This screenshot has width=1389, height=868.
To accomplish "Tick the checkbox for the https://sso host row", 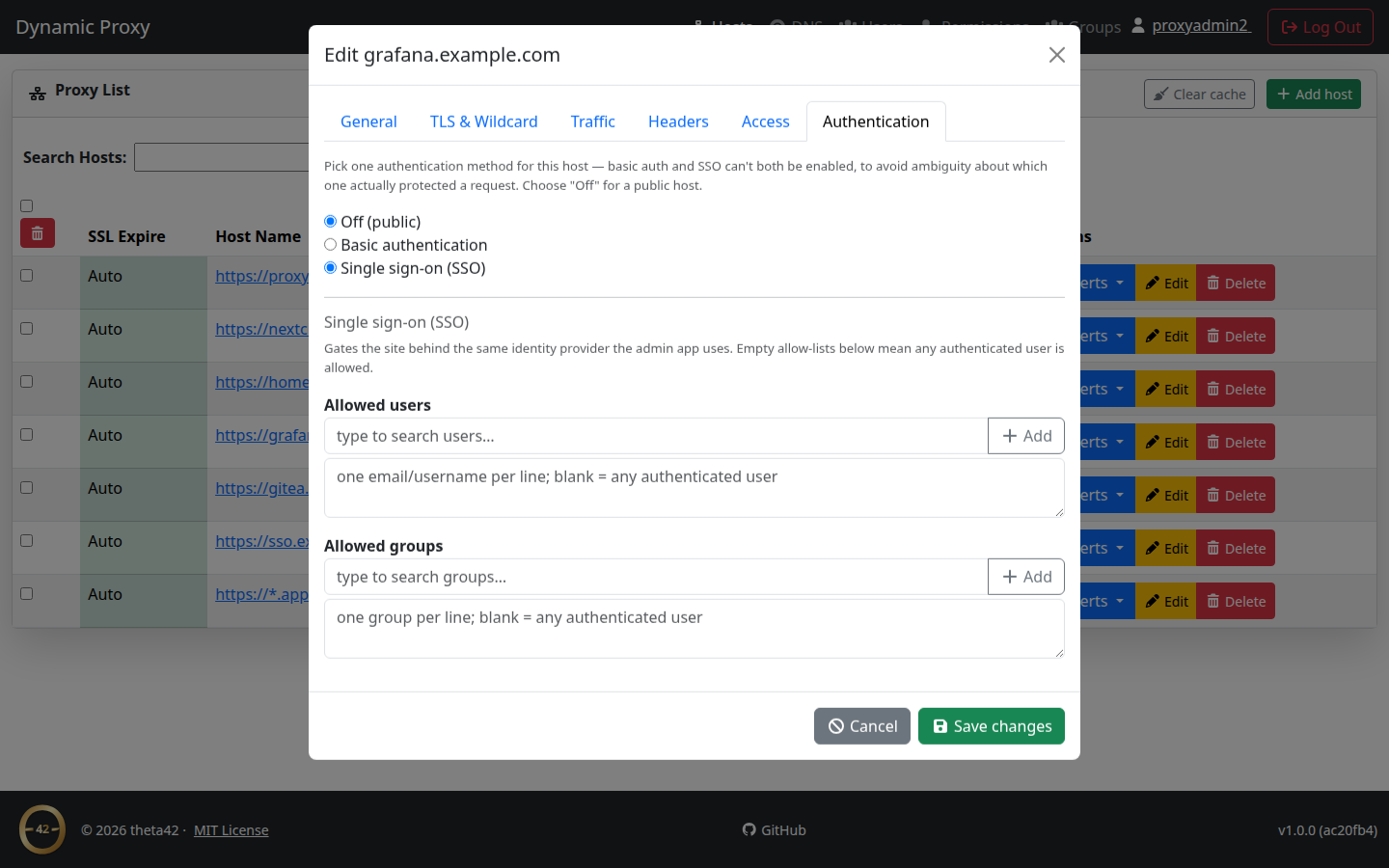I will [x=27, y=540].
